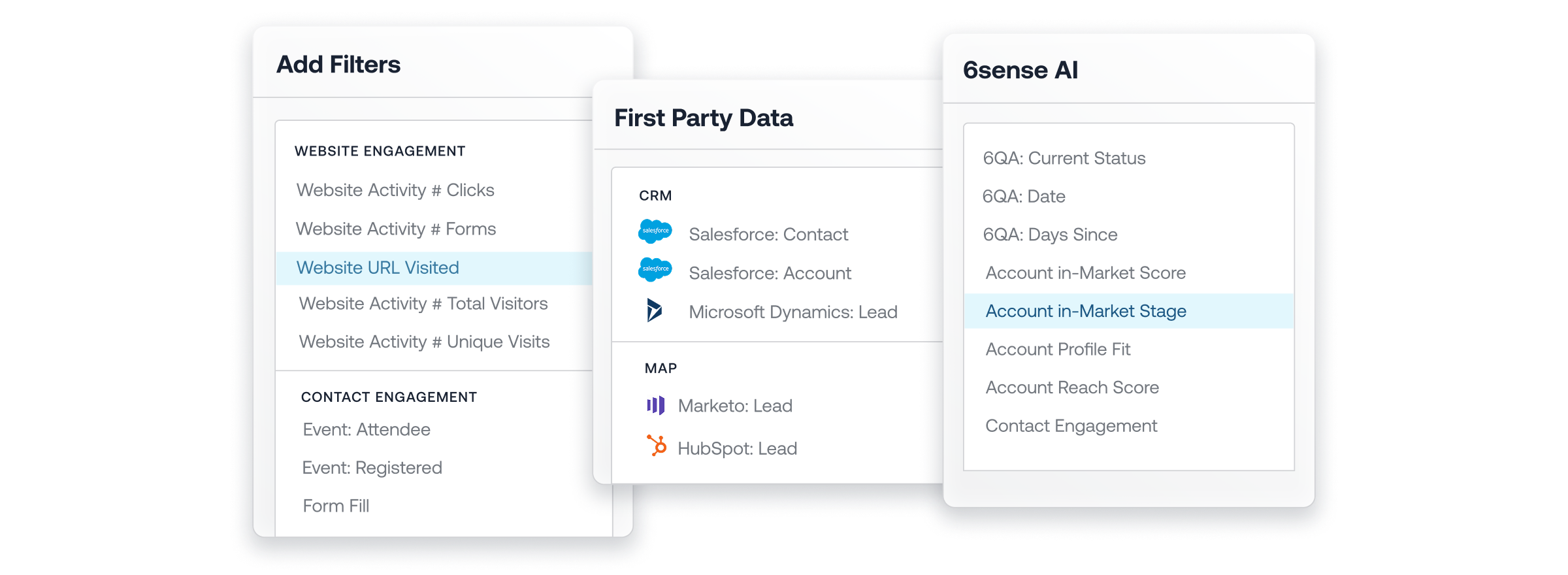Click the Marketo logo icon

pos(655,406)
